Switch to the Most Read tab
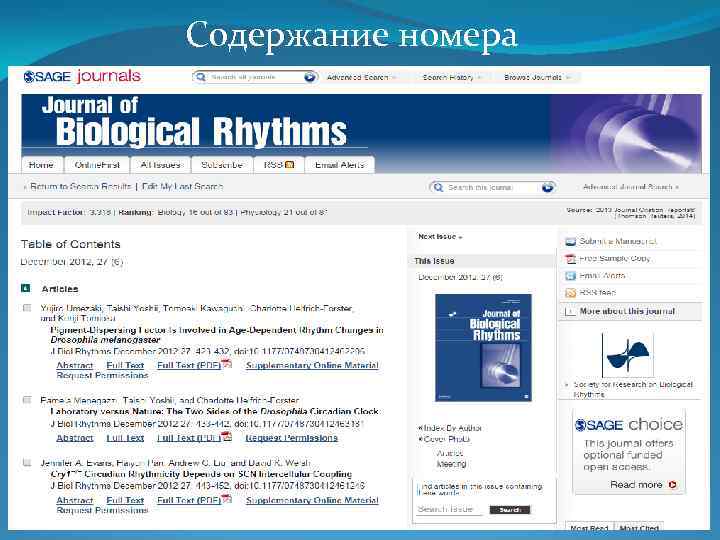 [x=589, y=529]
